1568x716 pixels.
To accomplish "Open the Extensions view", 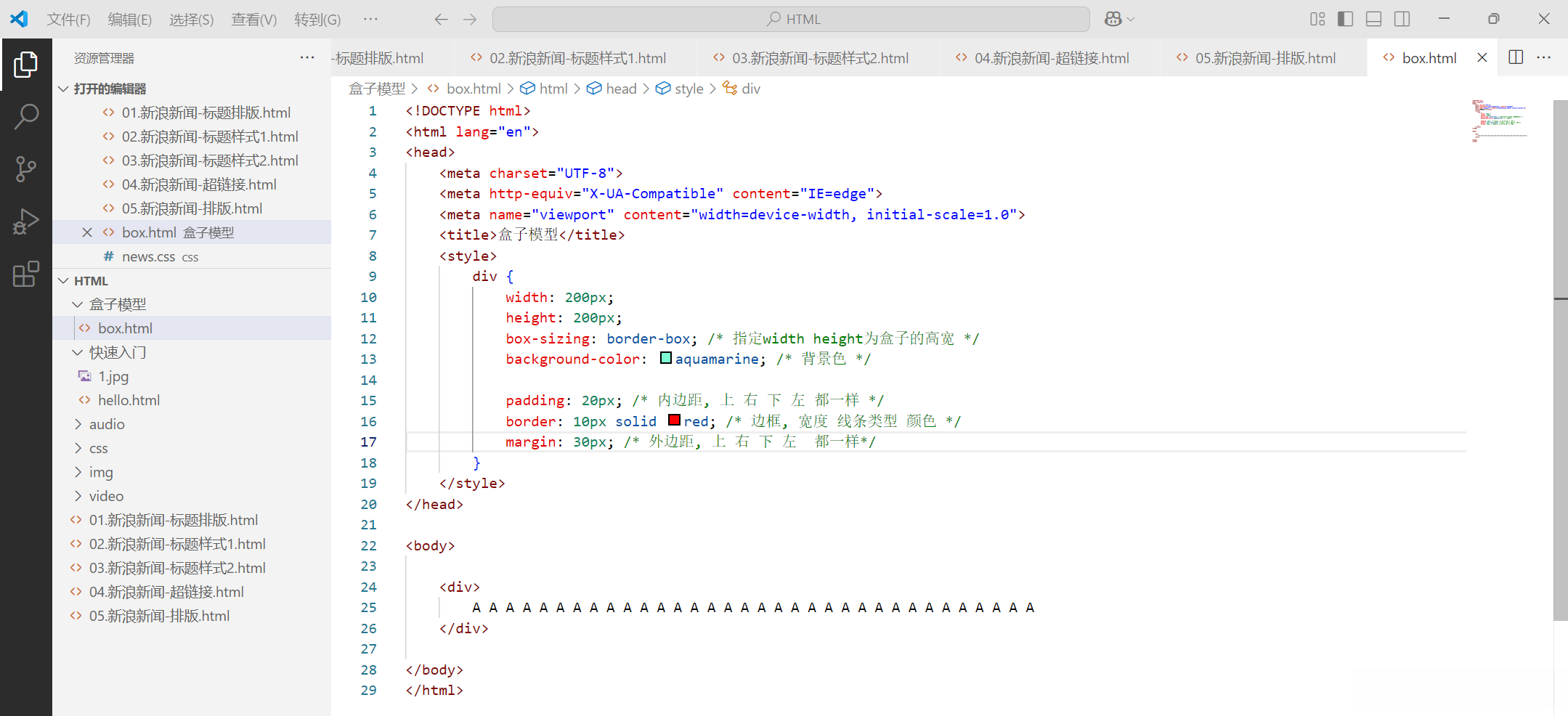I will click(26, 274).
